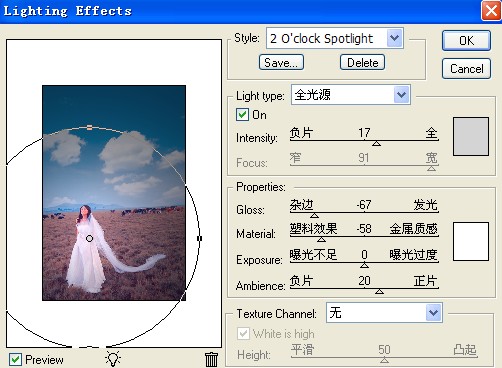The image size is (502, 368).
Task: Click OK to apply lighting effects
Action: (x=466, y=41)
